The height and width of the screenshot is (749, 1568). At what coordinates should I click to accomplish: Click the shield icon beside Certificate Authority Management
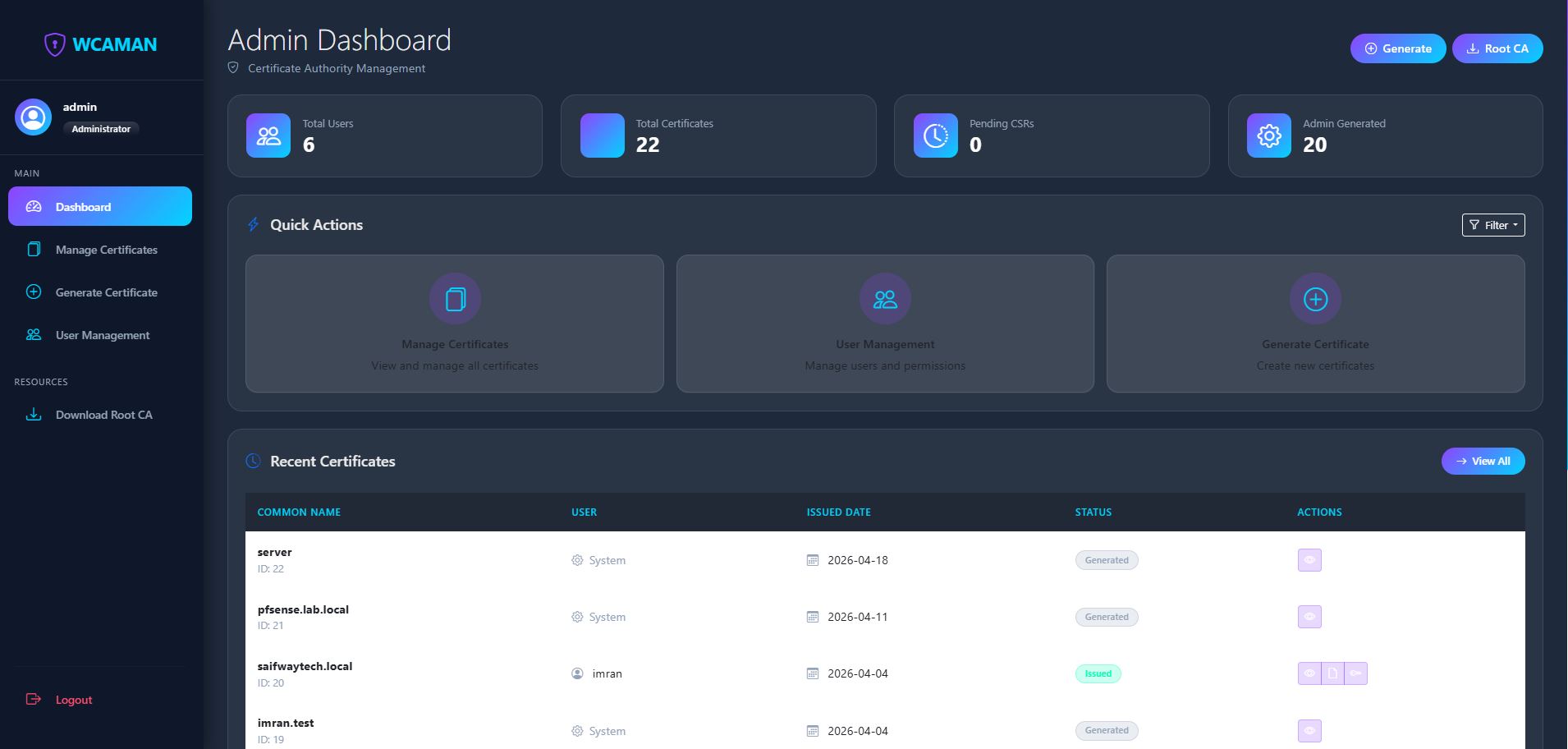pos(233,68)
